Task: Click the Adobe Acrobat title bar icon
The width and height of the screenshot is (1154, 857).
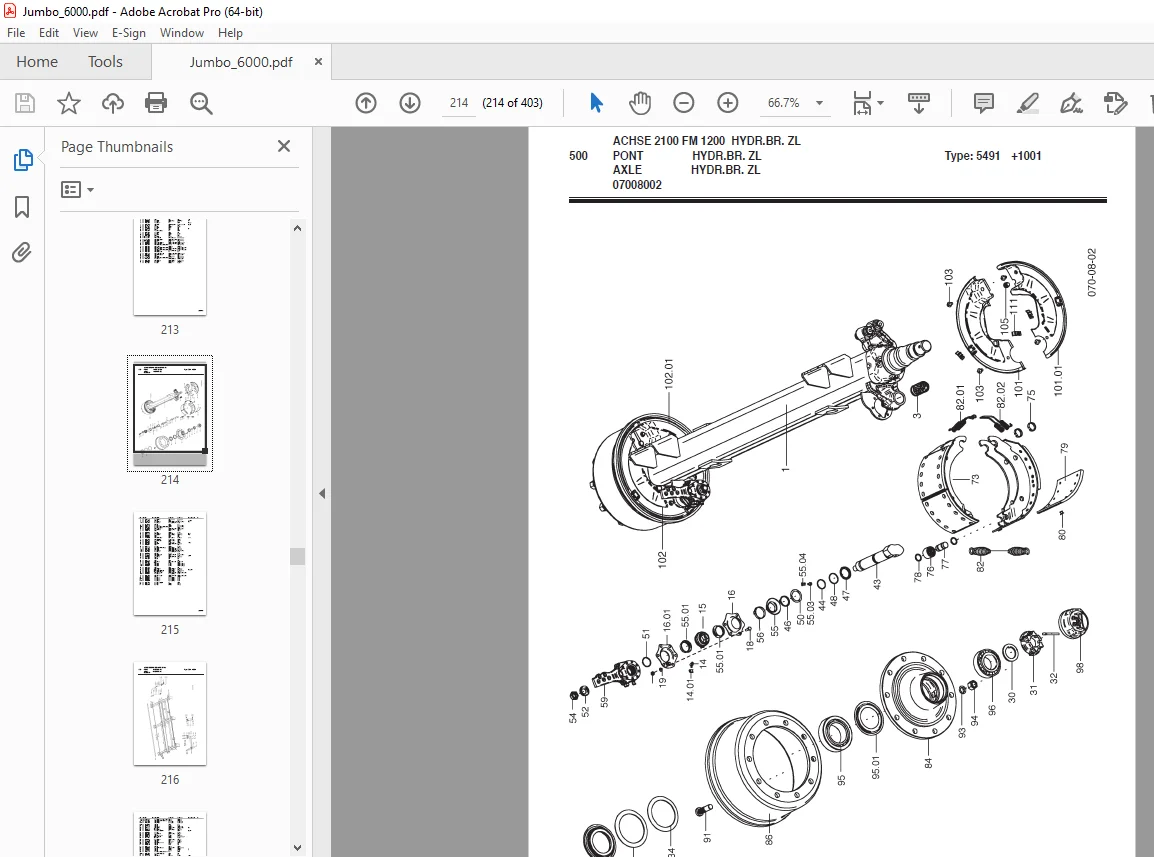Action: (x=10, y=11)
